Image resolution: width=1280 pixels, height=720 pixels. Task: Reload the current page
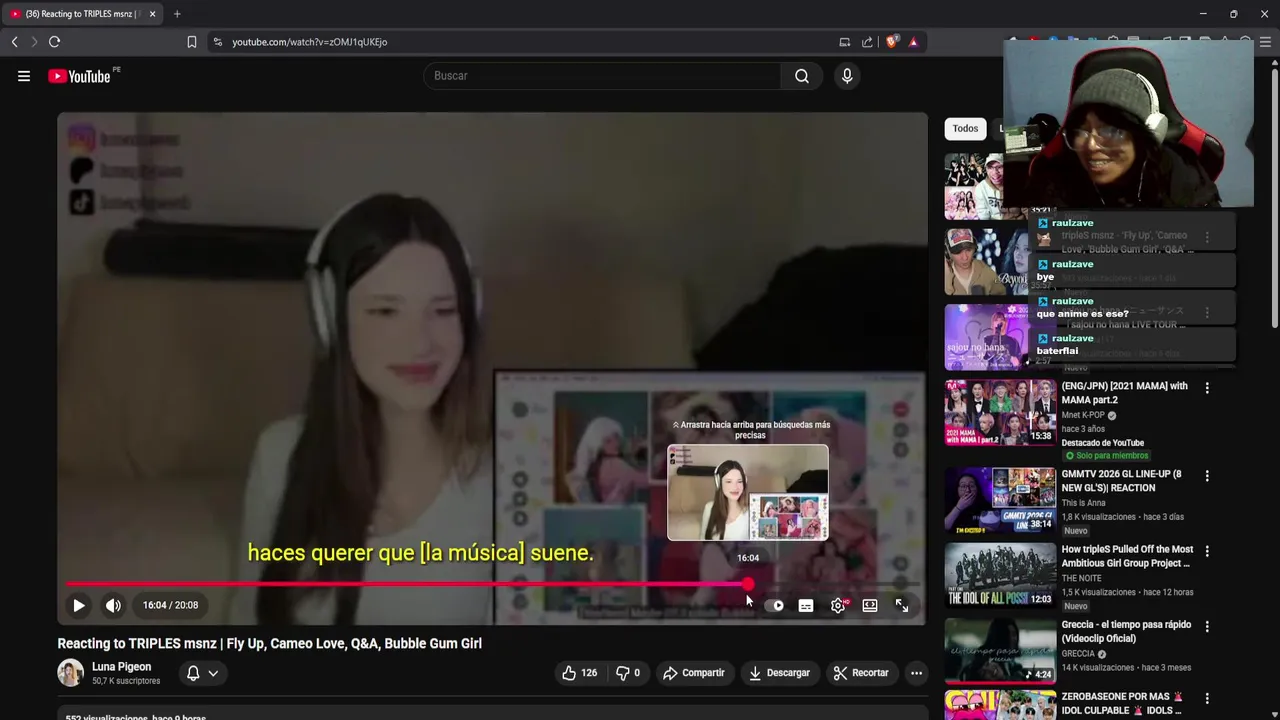click(54, 42)
